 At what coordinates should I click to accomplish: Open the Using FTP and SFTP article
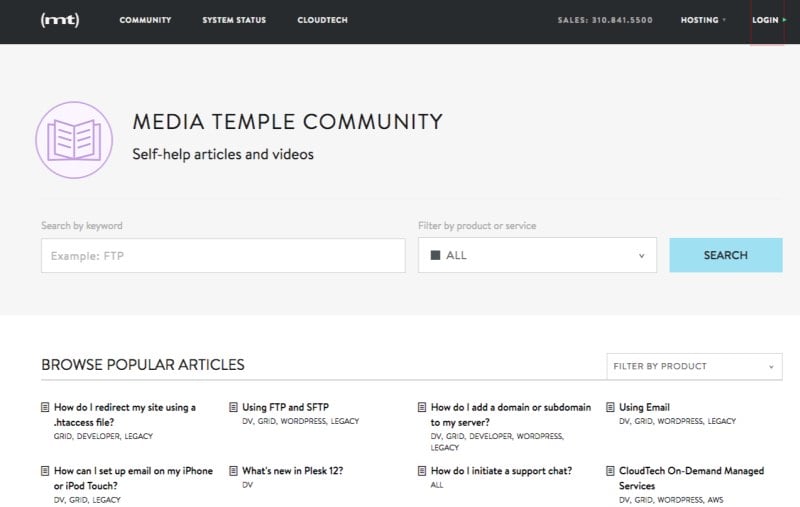(x=285, y=407)
